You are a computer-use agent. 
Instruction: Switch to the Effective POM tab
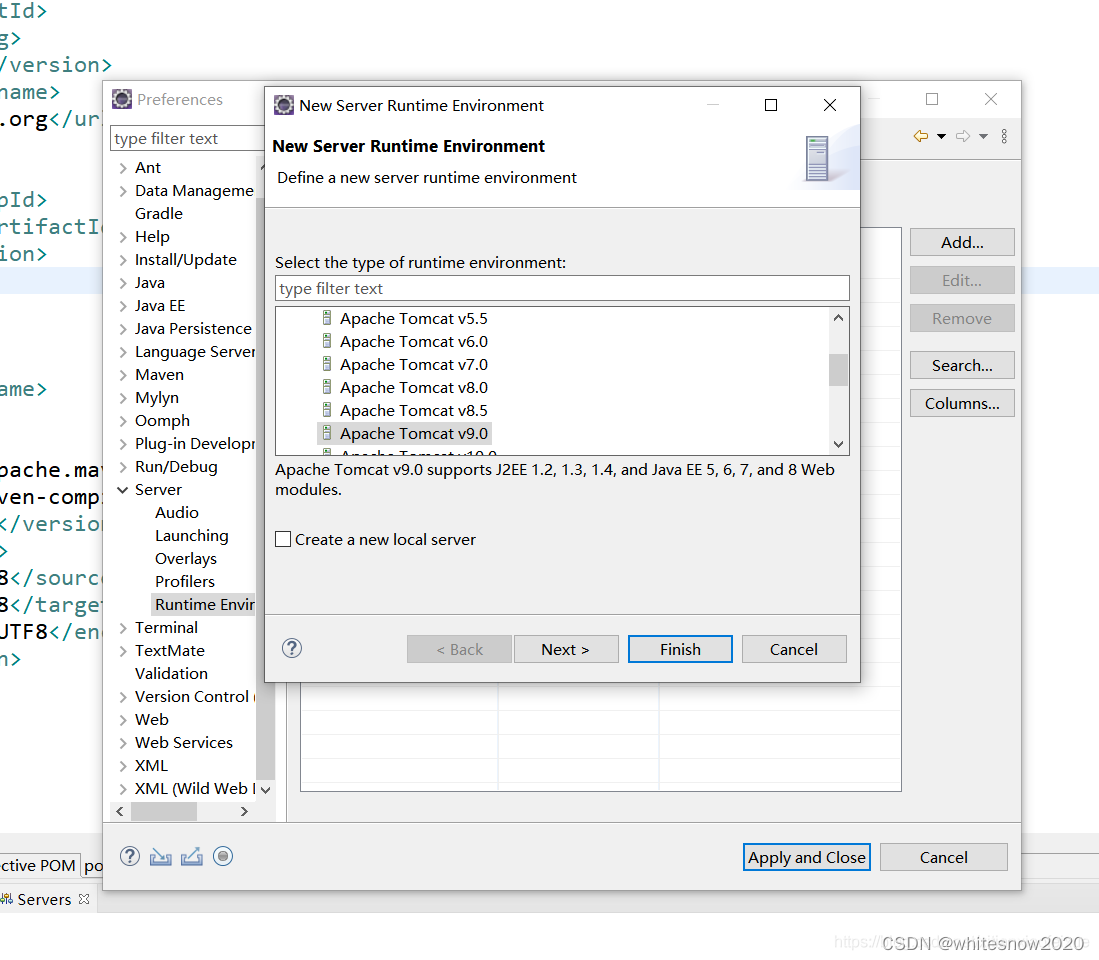pos(38,865)
